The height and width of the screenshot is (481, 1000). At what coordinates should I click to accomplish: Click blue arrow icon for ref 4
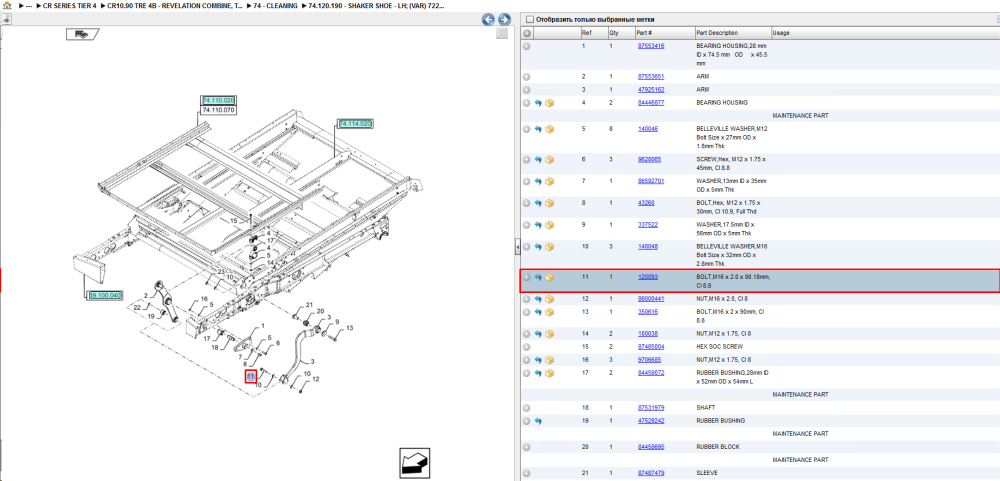click(x=538, y=103)
